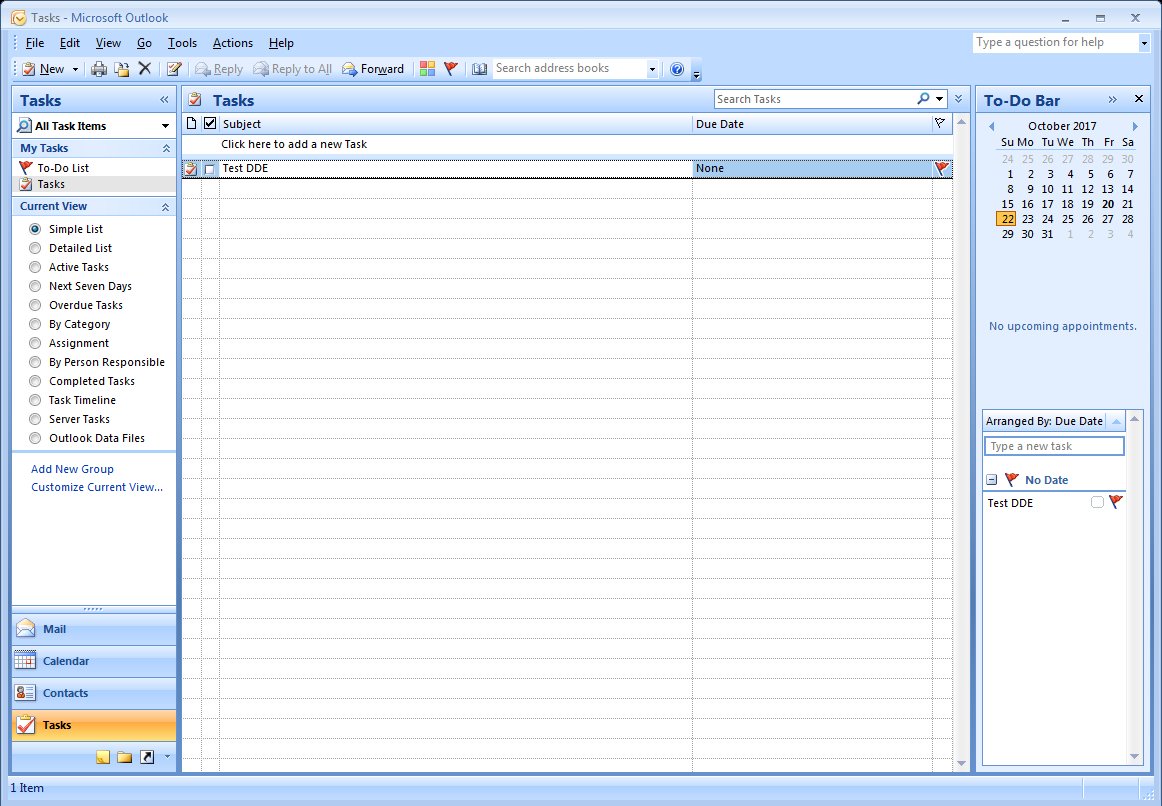Viewport: 1162px width, 806px height.
Task: Open the Actions menu
Action: pyautogui.click(x=233, y=43)
